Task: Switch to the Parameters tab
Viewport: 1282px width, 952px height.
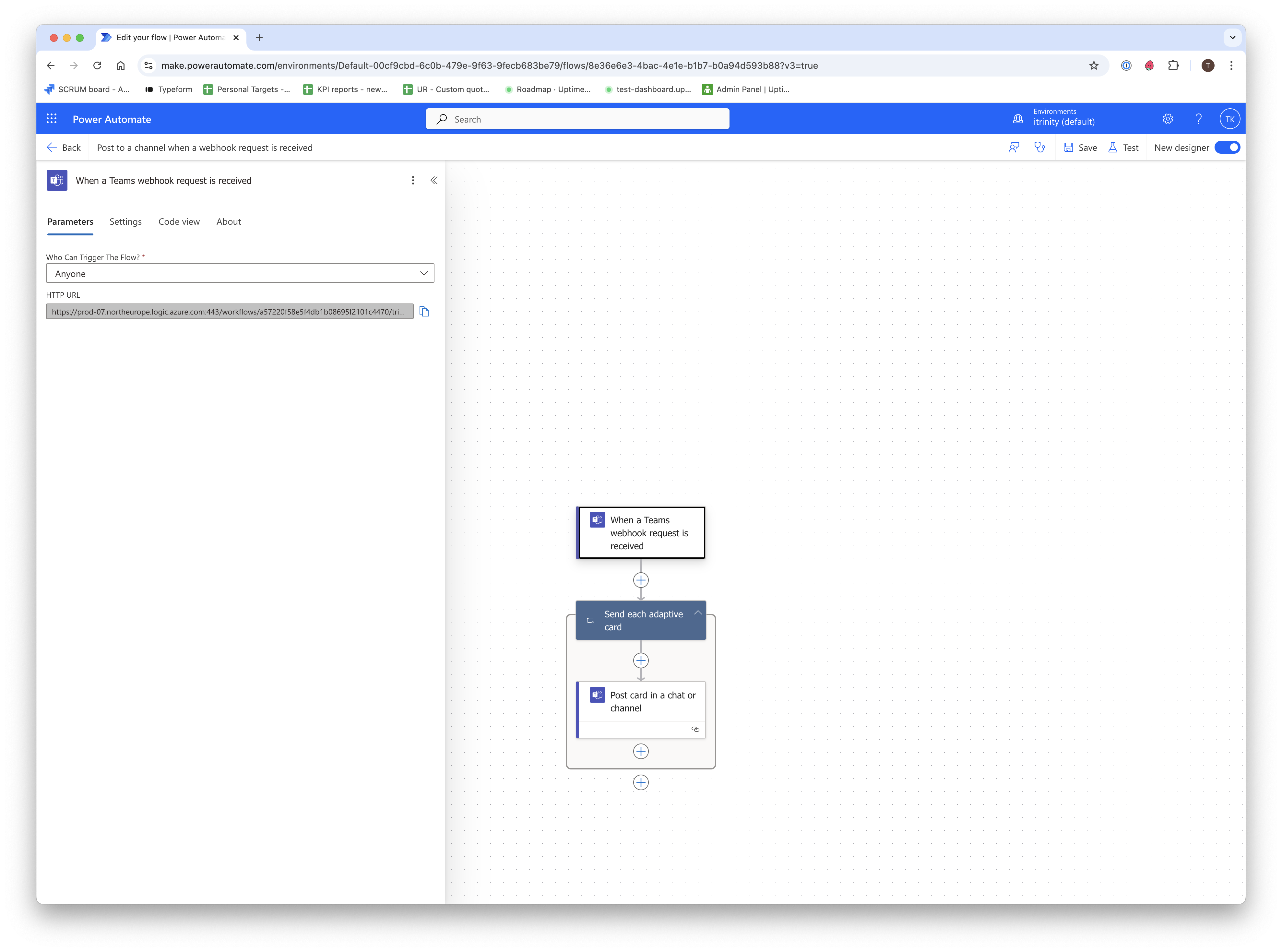Action: [x=70, y=222]
